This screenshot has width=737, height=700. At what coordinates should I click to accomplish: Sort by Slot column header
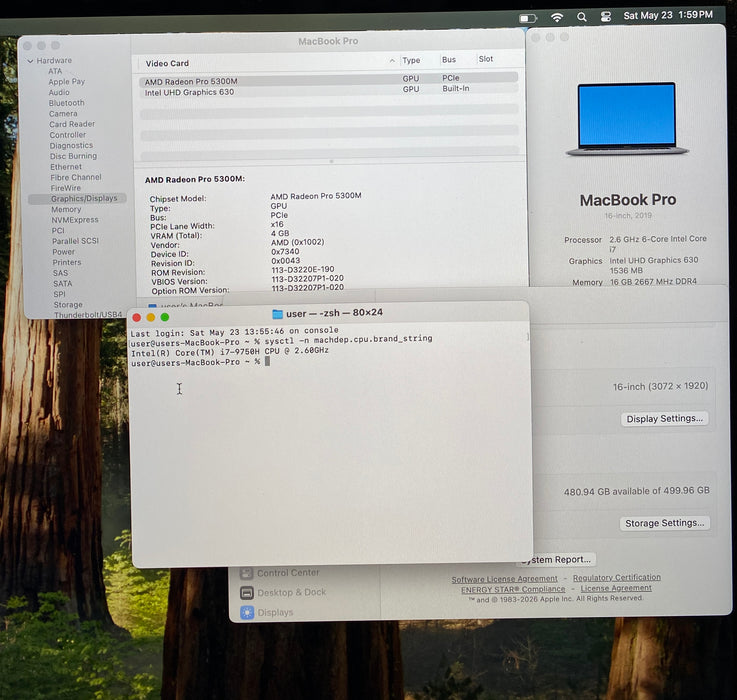486,59
